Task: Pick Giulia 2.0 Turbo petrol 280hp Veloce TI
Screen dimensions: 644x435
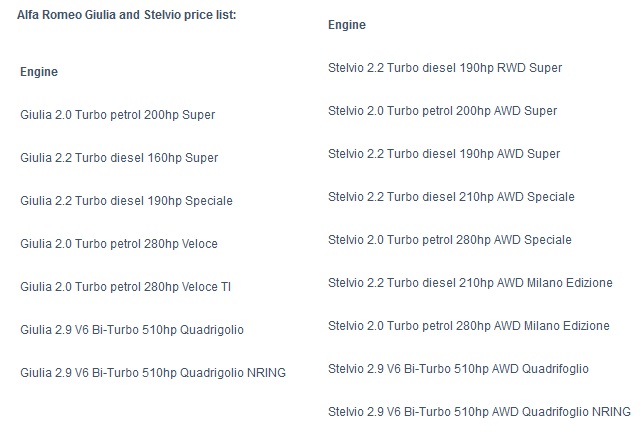Action: (x=127, y=287)
